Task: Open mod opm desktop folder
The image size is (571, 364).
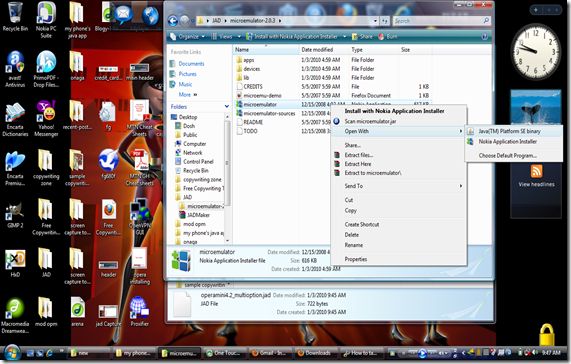Action: [x=46, y=311]
